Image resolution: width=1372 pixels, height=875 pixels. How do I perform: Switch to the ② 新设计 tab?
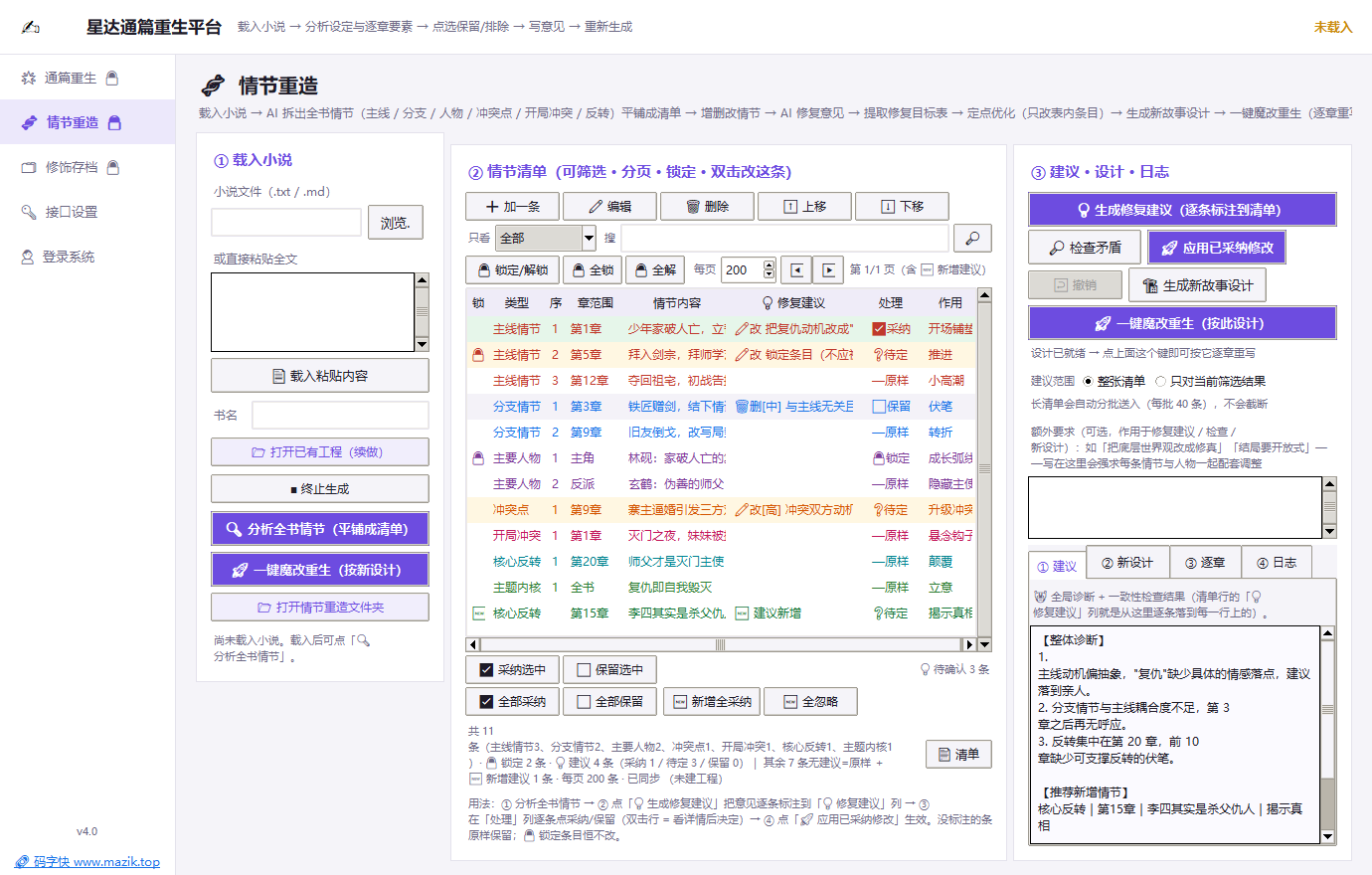click(1127, 563)
